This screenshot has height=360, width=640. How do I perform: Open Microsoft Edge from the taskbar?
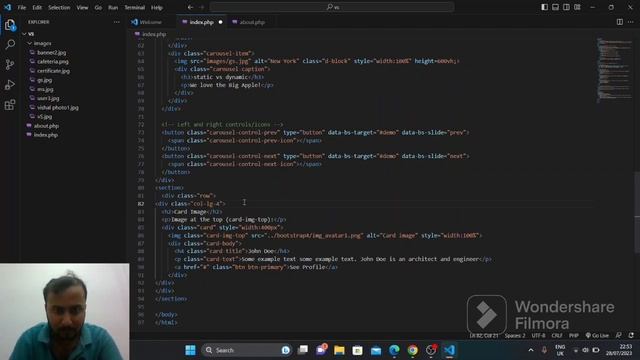(x=394, y=350)
